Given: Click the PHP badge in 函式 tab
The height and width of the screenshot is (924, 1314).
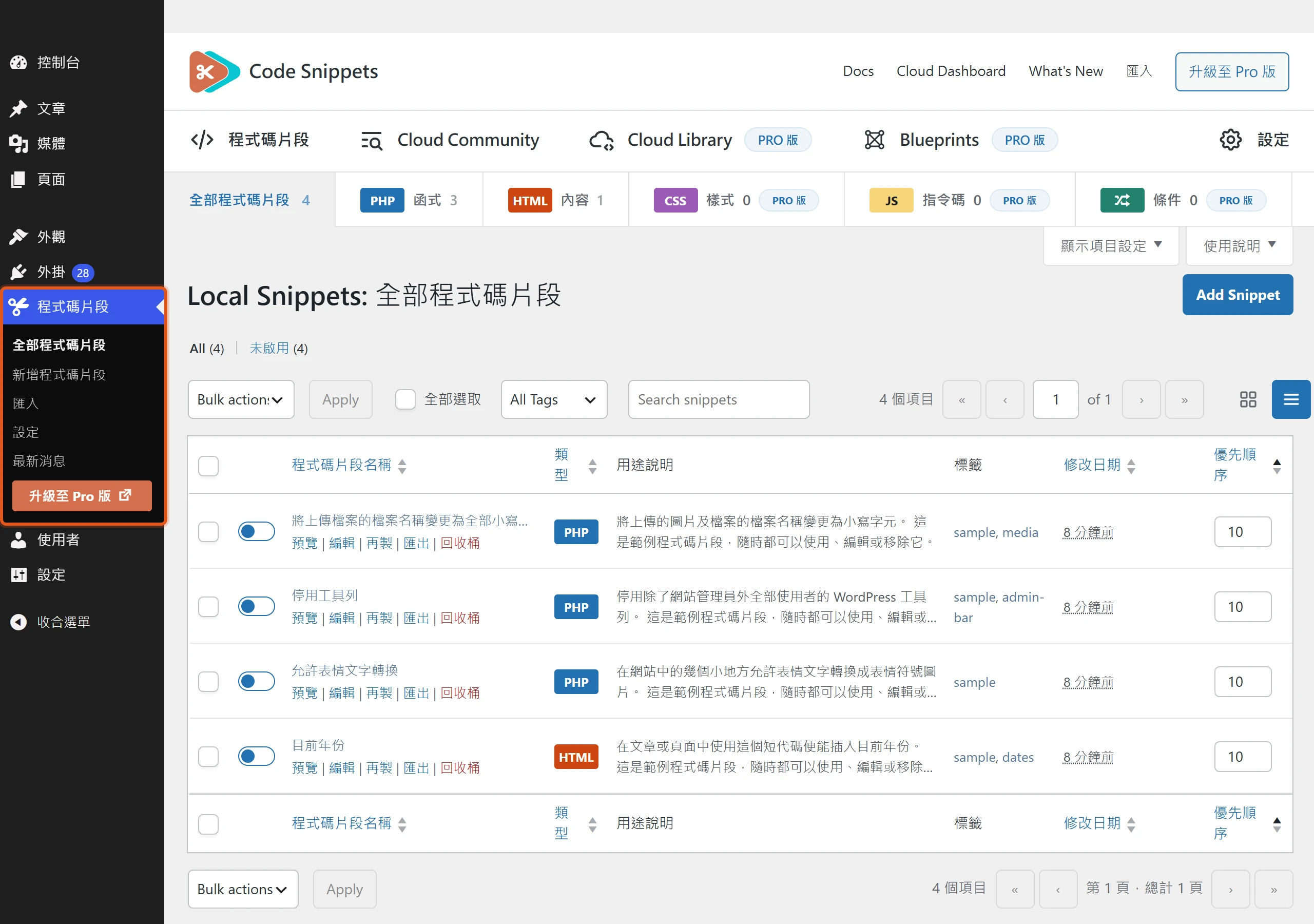Looking at the screenshot, I should pyautogui.click(x=382, y=200).
